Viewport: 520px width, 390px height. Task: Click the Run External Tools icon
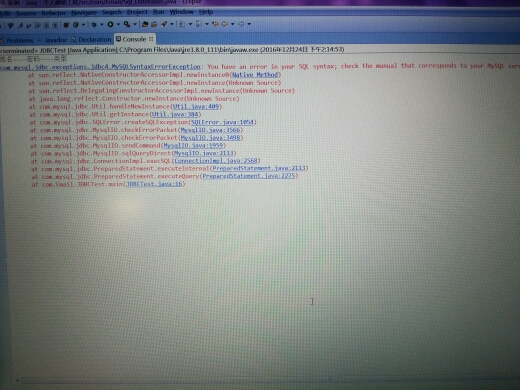127,24
